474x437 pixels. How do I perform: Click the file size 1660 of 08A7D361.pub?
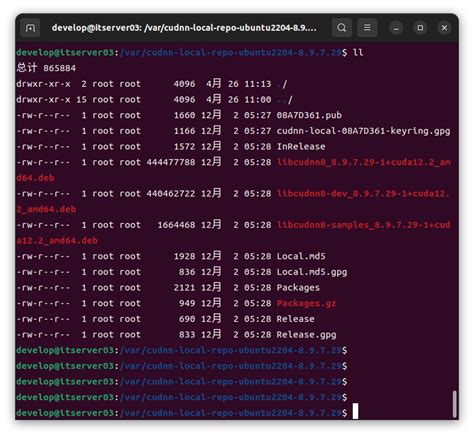184,115
